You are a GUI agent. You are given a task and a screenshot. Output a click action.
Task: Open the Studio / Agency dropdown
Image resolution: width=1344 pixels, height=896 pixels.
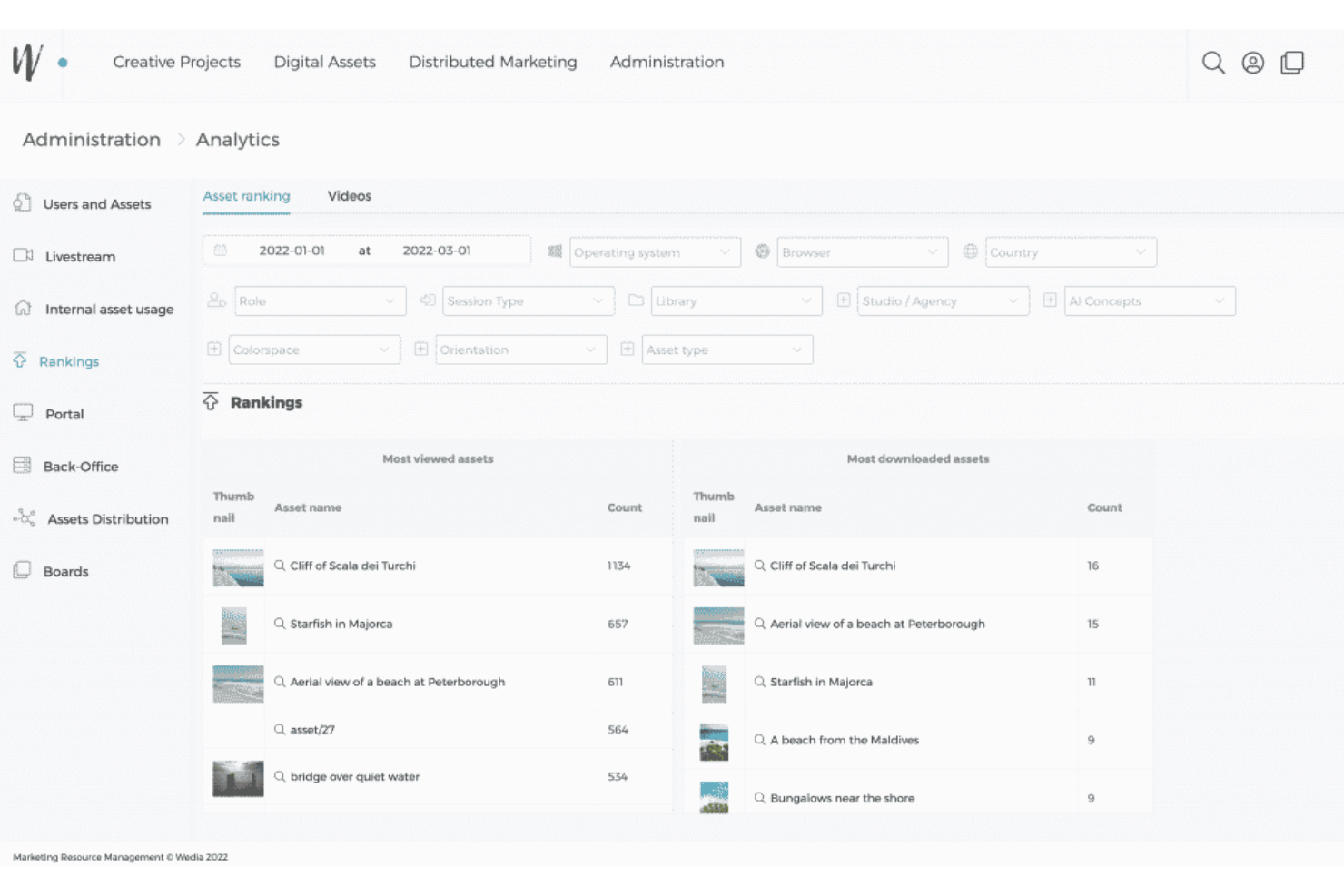[944, 301]
